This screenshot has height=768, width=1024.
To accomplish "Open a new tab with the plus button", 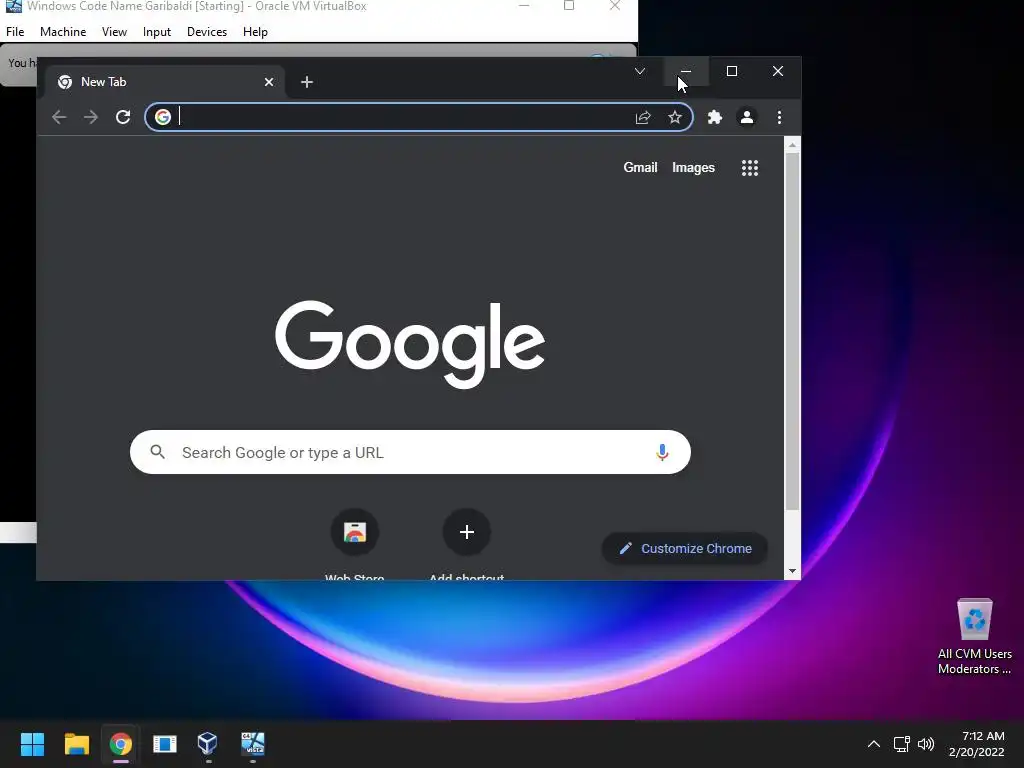I will click(x=307, y=82).
